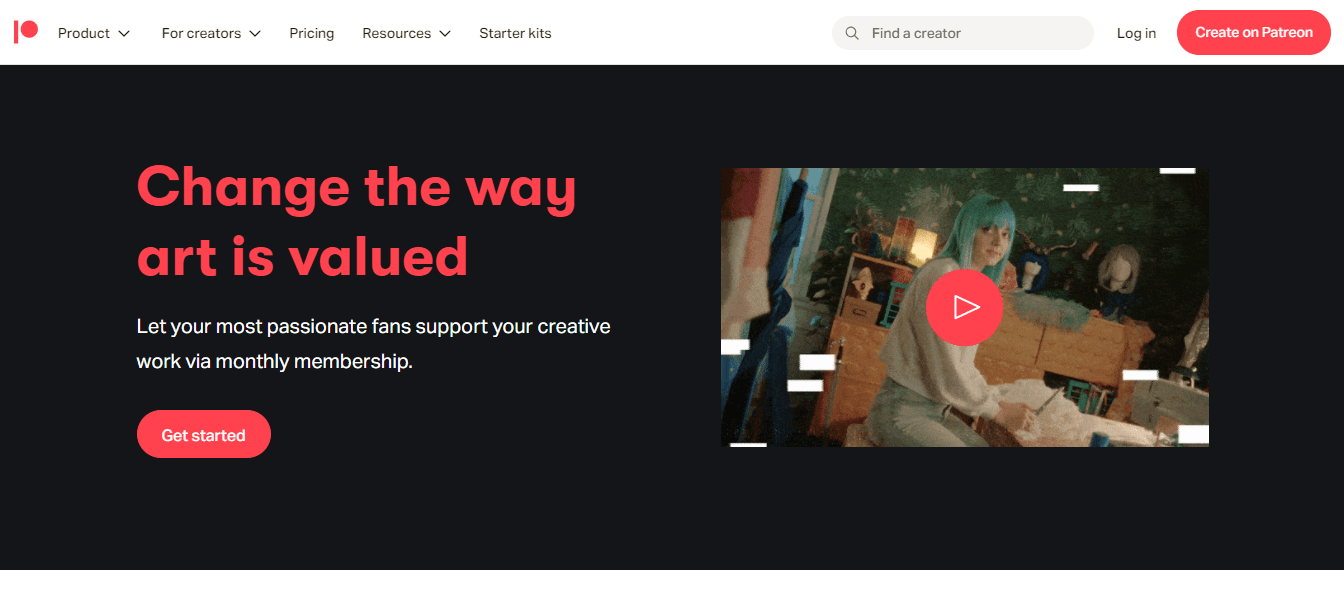The width and height of the screenshot is (1344, 615).
Task: Expand the chevron beside For creators
Action: [255, 34]
